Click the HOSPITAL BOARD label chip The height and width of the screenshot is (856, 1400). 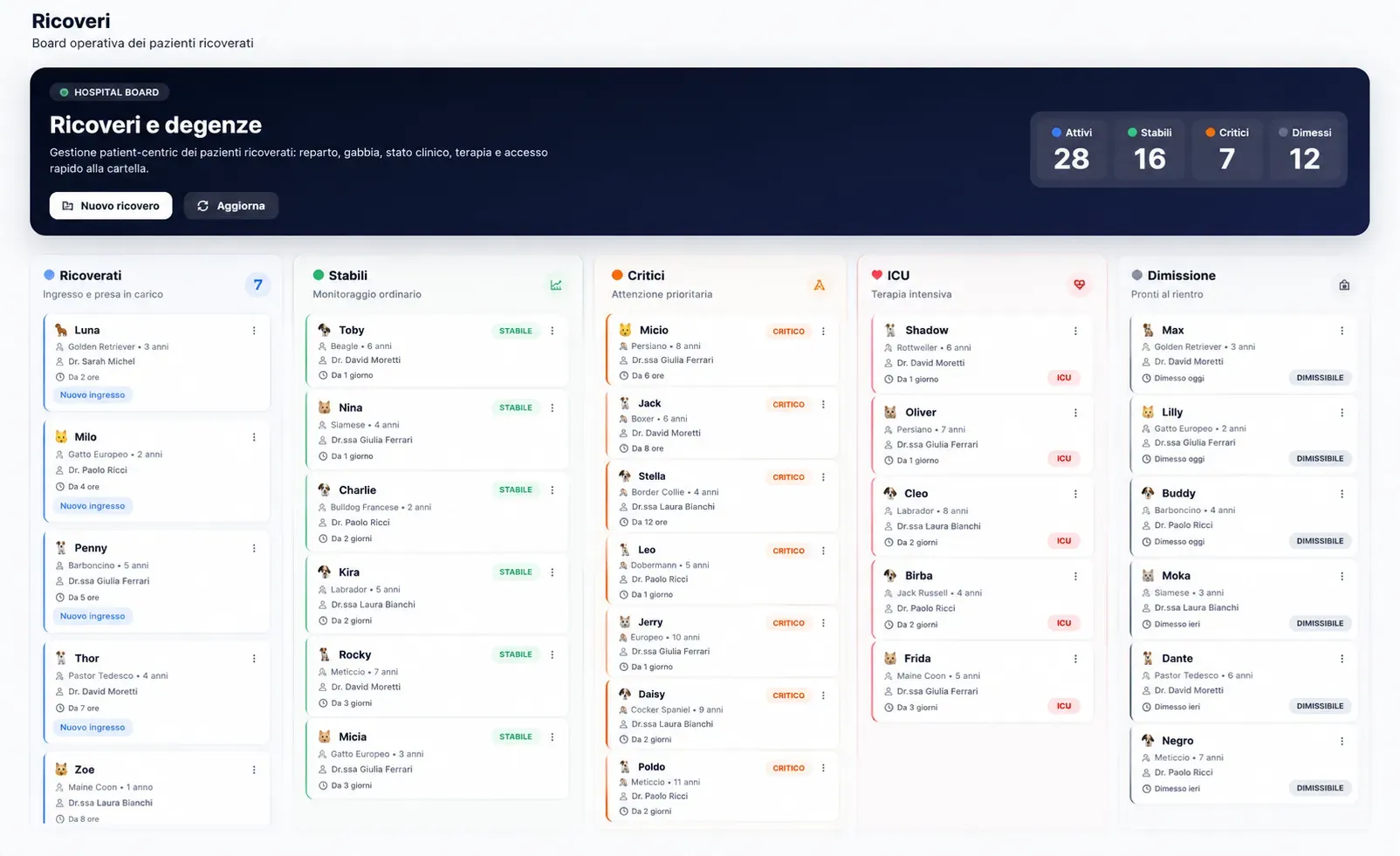[109, 92]
